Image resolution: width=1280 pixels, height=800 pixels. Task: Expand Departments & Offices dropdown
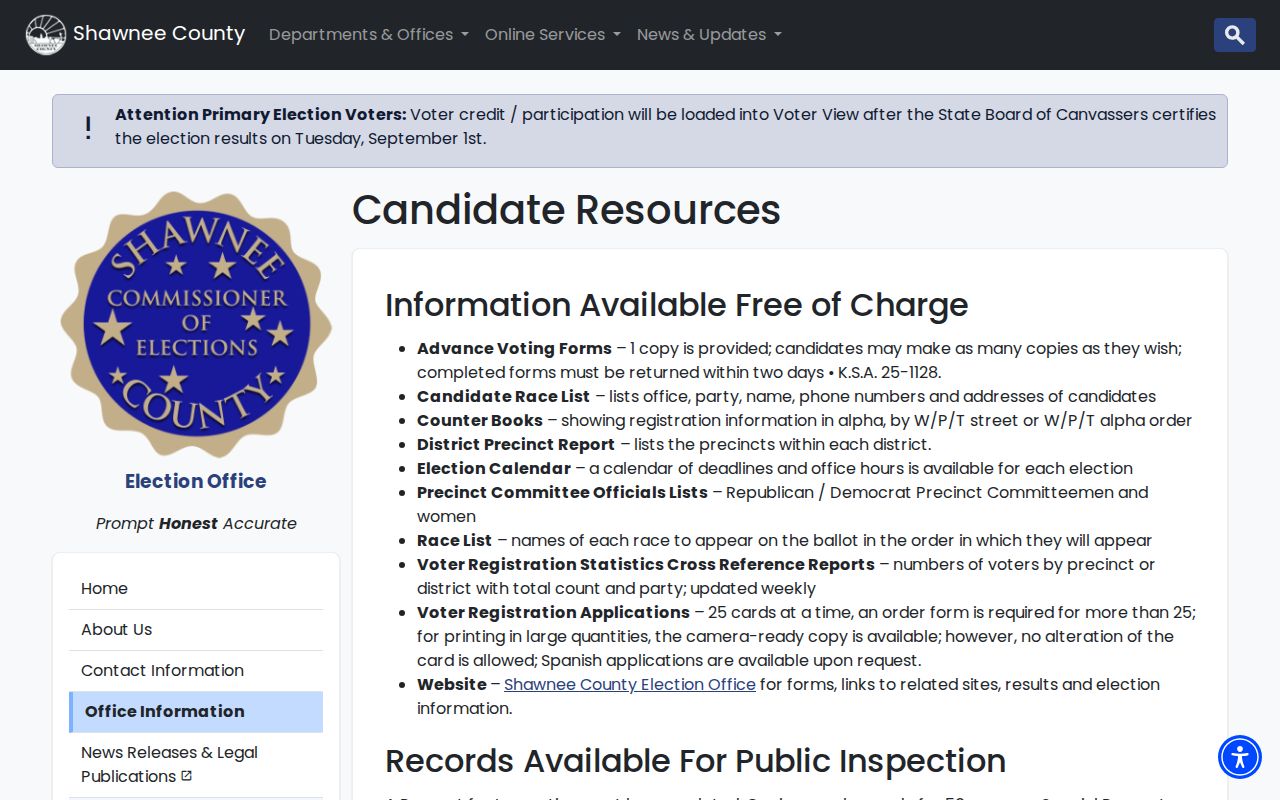[369, 35]
